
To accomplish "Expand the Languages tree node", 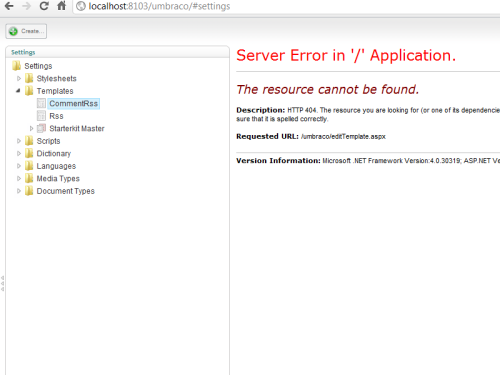I will (x=19, y=166).
